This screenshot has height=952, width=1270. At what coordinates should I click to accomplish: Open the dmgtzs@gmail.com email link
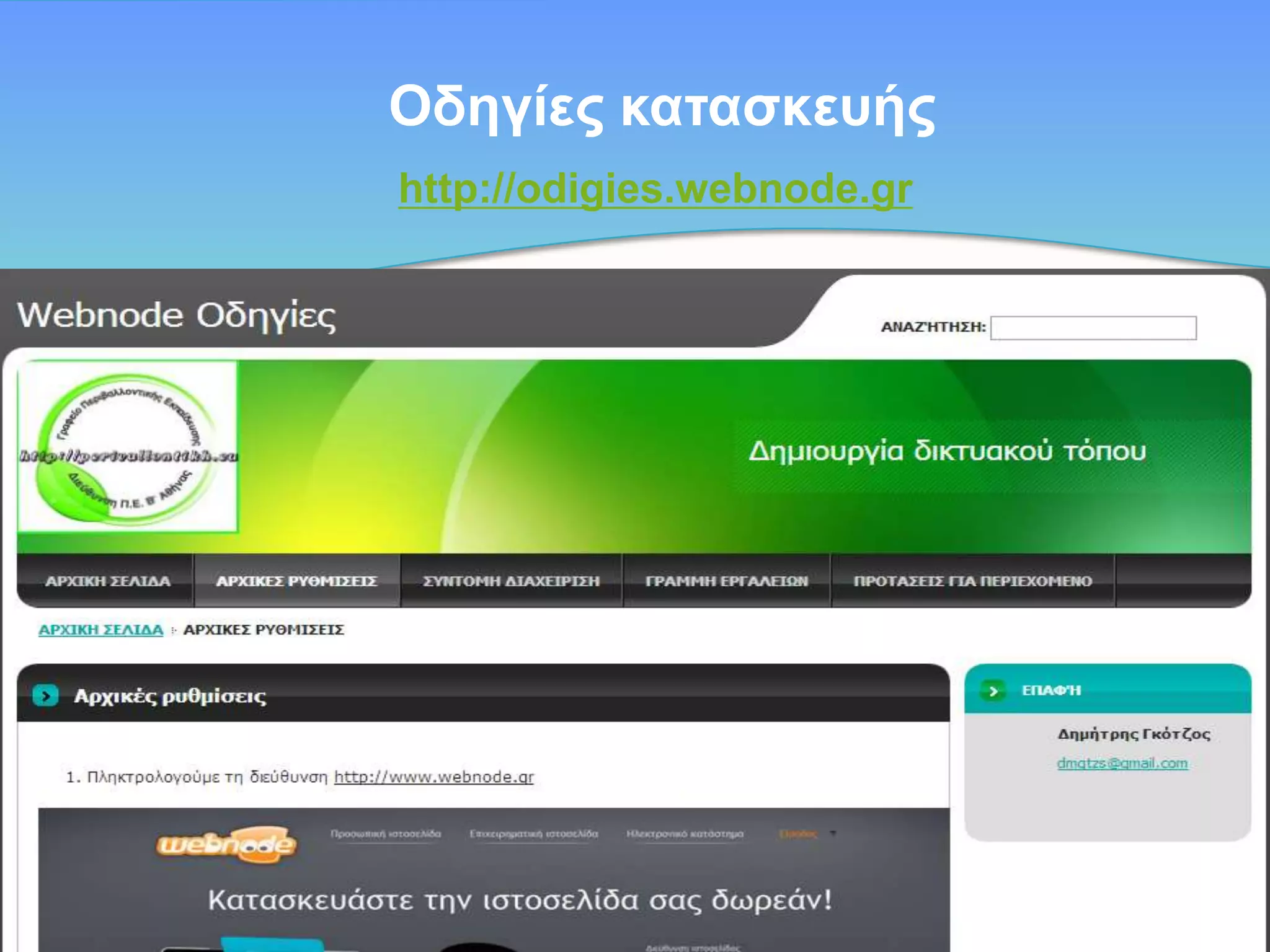click(x=1122, y=763)
